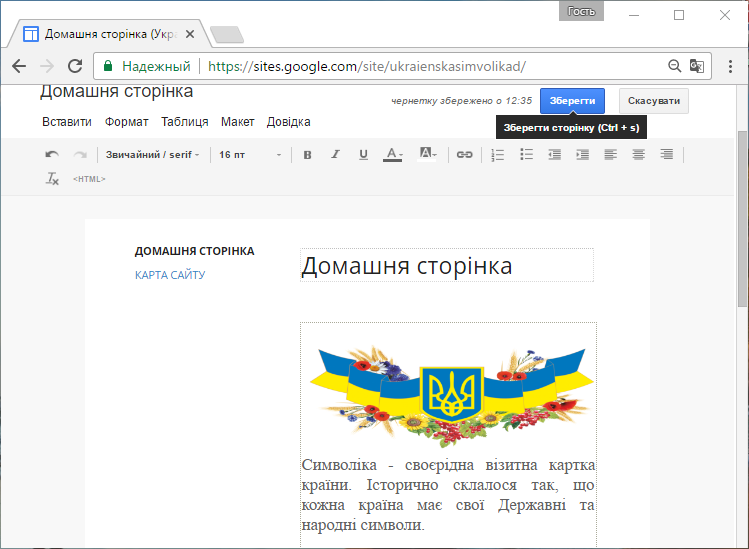
Task: Open the Вставити menu
Action: coord(67,122)
